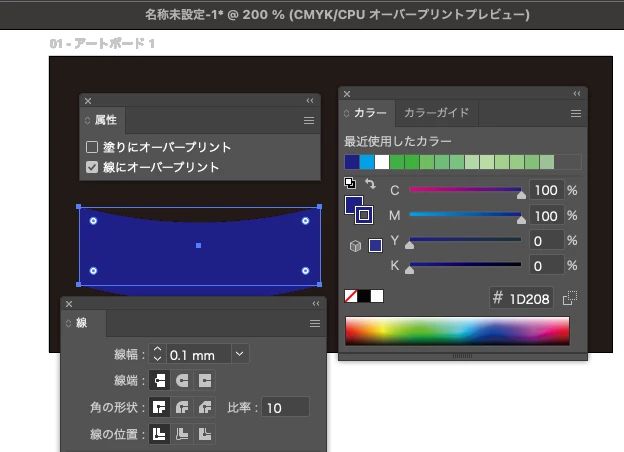The height and width of the screenshot is (452, 624).
Task: Pick the white recent color swatch
Action: point(382,162)
